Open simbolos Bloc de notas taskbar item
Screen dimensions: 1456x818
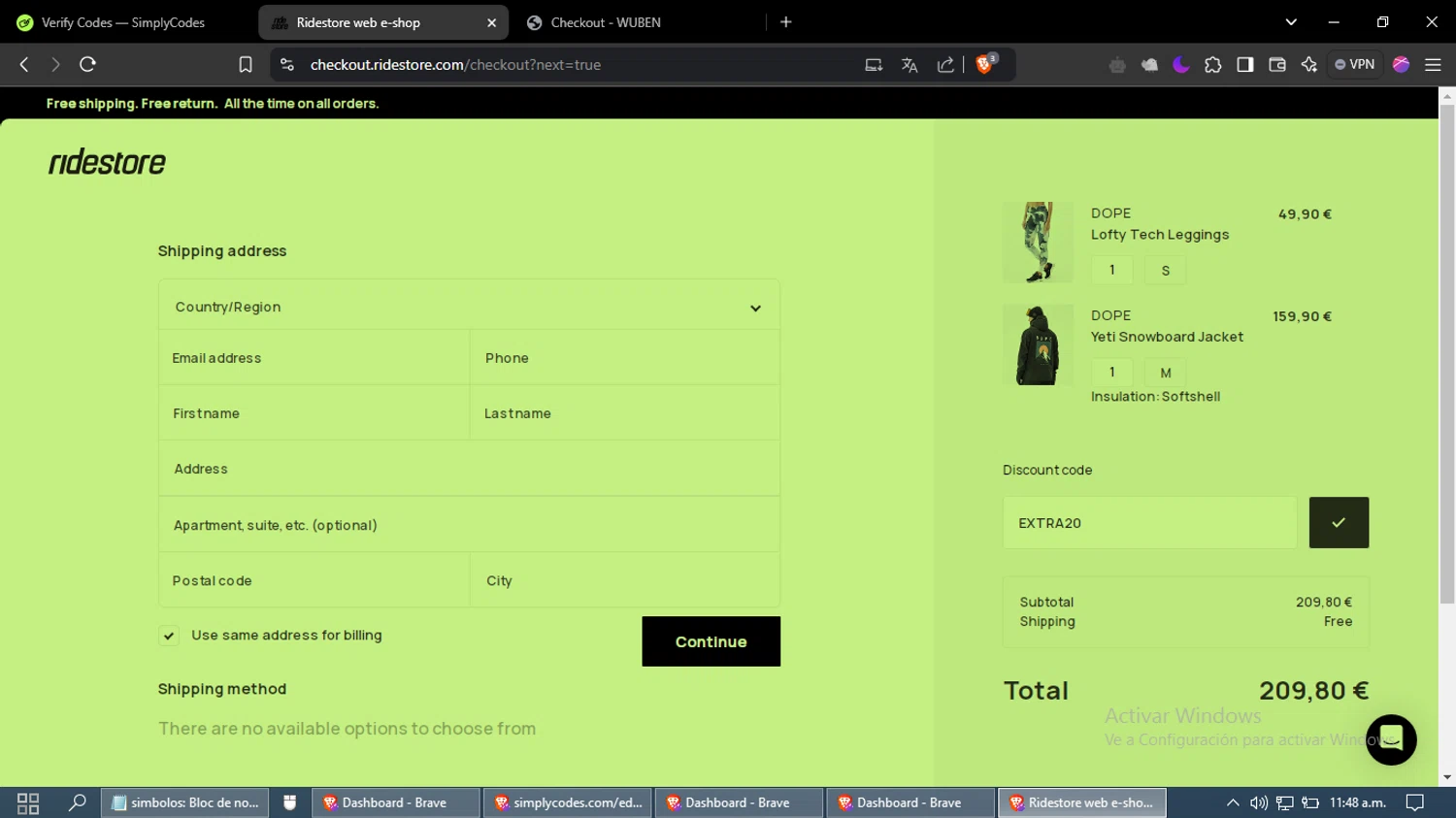click(184, 802)
